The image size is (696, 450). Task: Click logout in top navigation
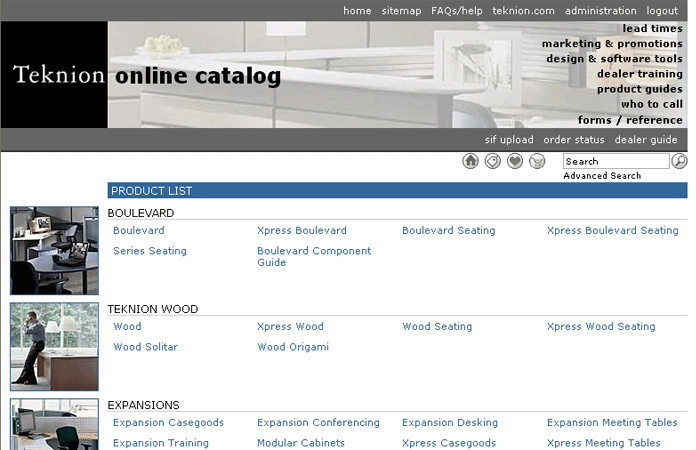[662, 11]
